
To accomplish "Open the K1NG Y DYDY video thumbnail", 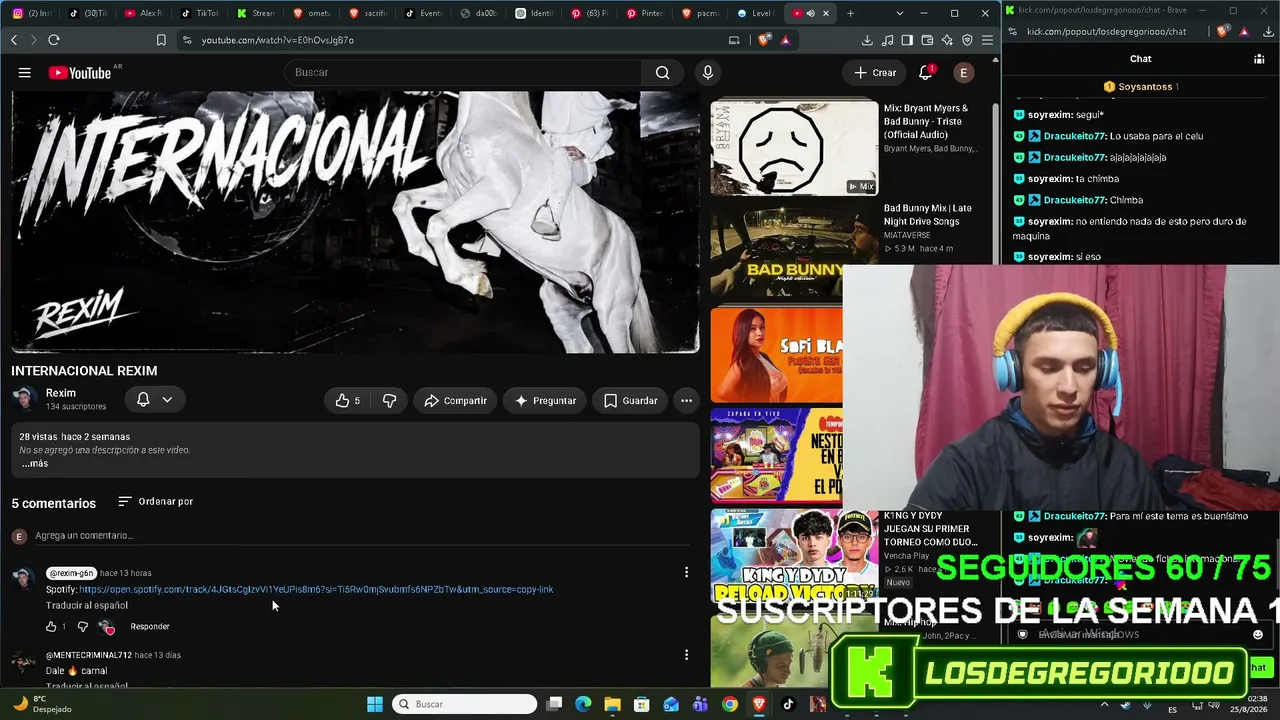I will pyautogui.click(x=794, y=556).
